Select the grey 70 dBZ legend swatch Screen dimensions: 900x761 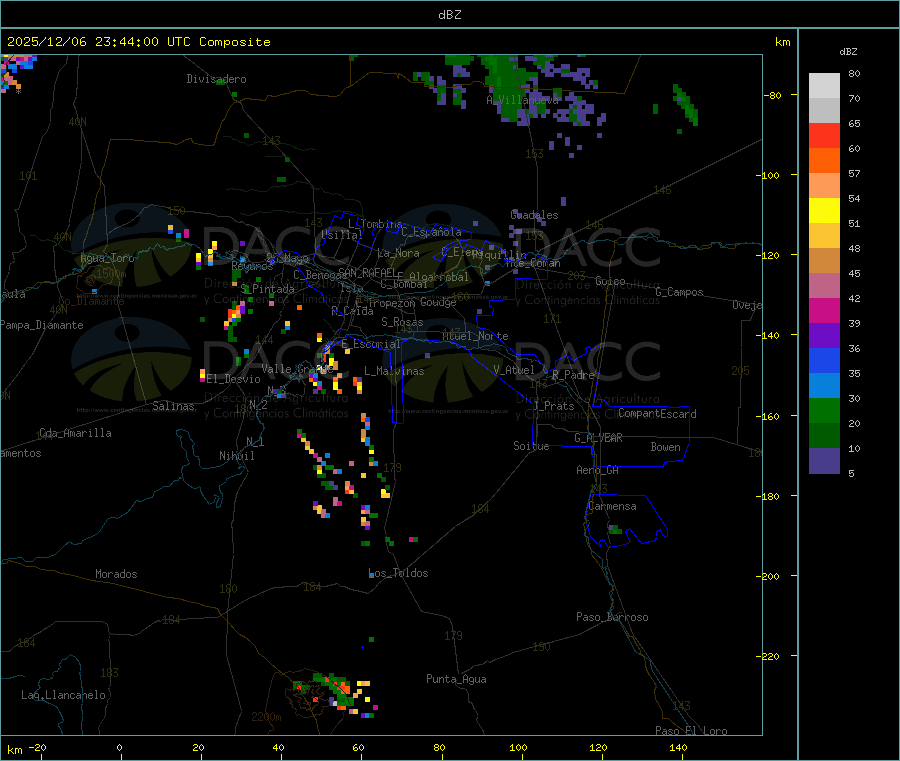tap(824, 111)
